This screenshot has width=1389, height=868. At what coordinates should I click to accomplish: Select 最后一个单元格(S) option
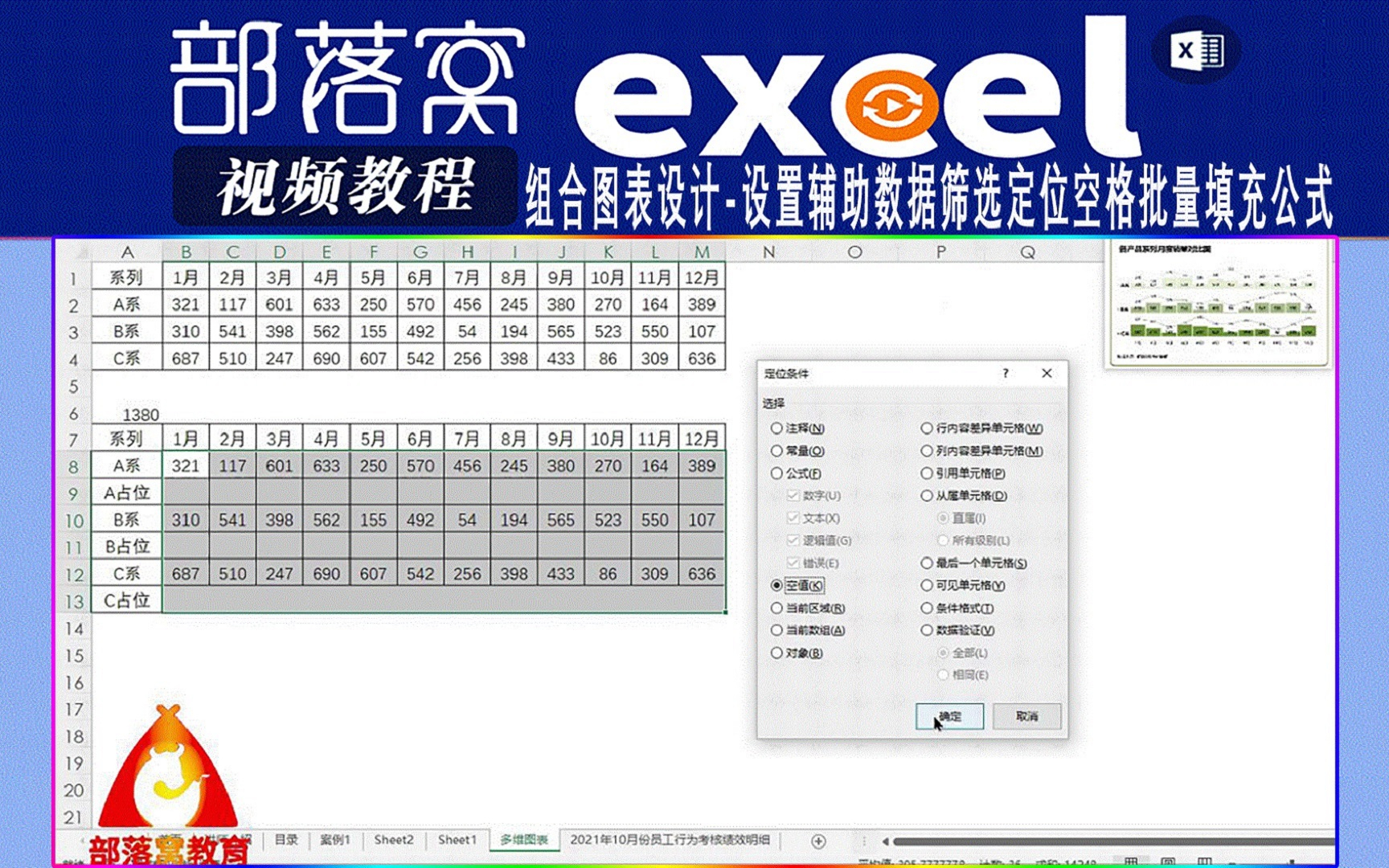click(973, 563)
